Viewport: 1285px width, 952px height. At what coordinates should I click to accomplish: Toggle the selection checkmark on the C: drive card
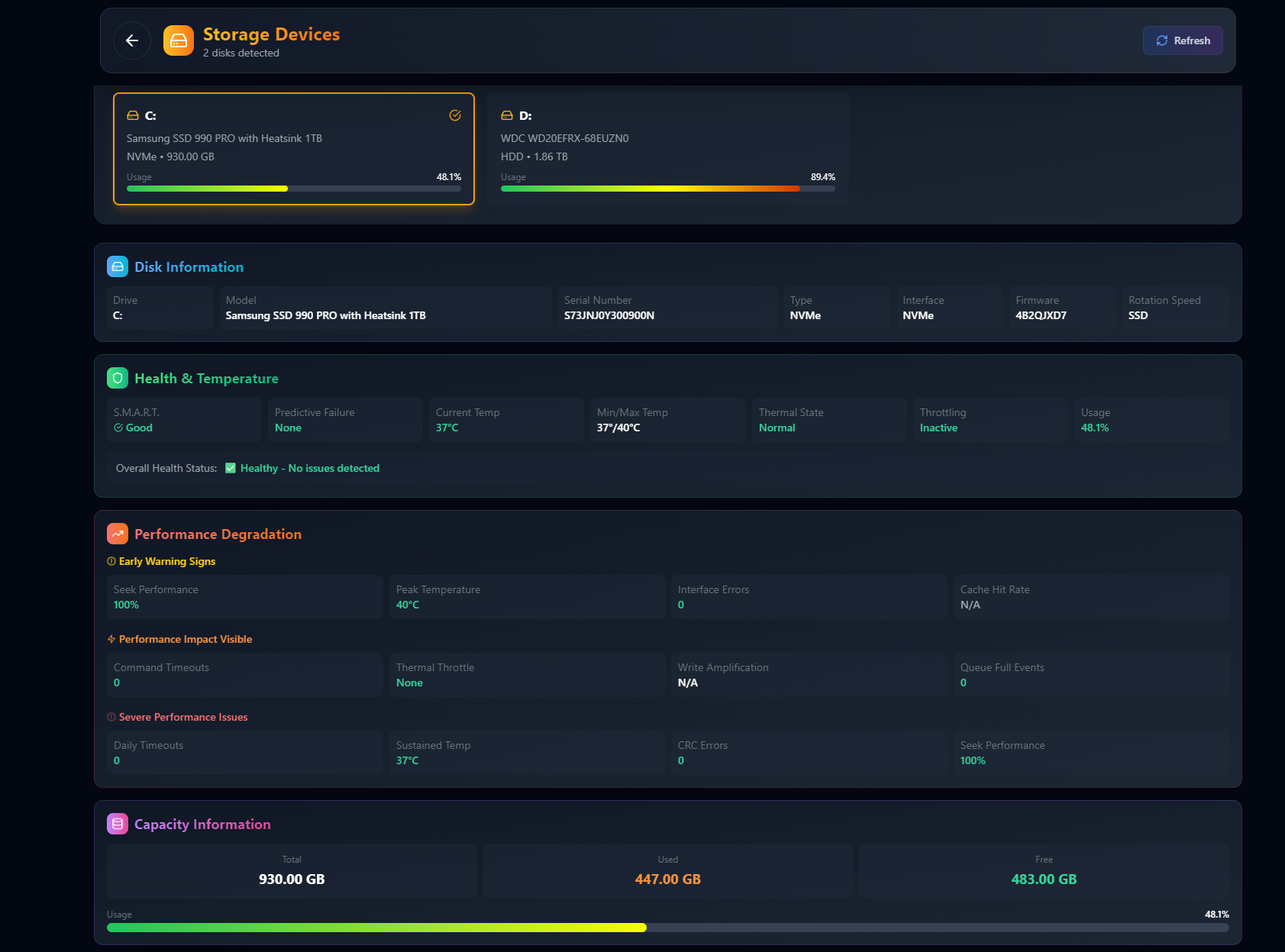point(454,115)
